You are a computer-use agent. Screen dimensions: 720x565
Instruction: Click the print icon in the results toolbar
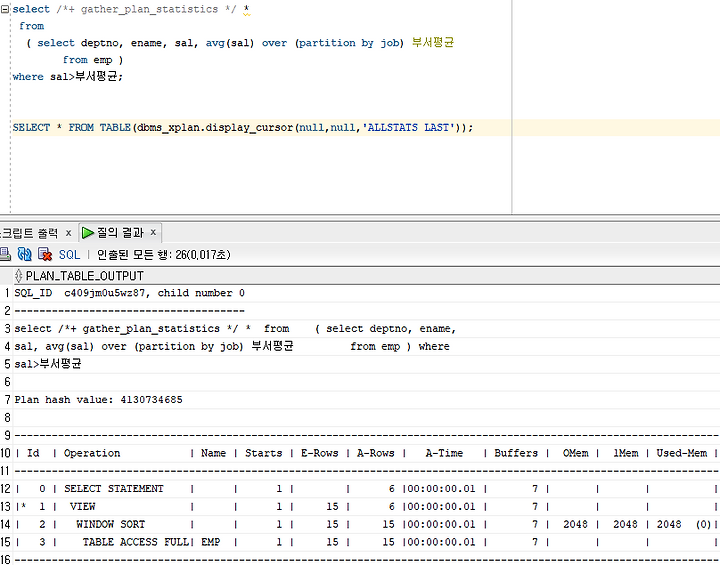pos(5,254)
